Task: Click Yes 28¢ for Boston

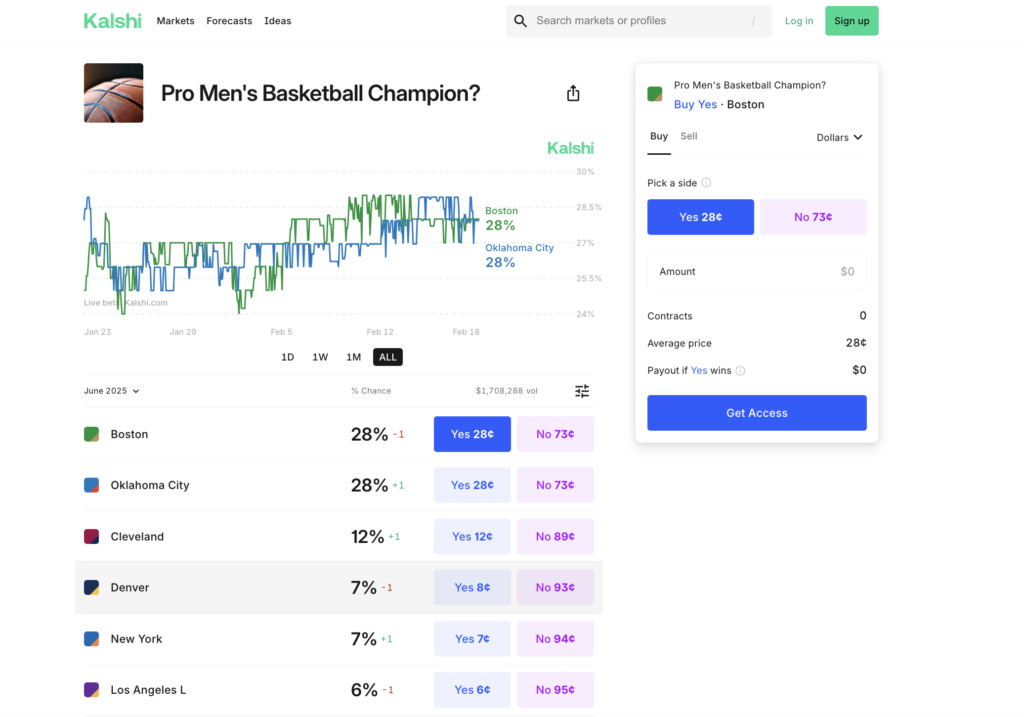Action: pyautogui.click(x=472, y=434)
